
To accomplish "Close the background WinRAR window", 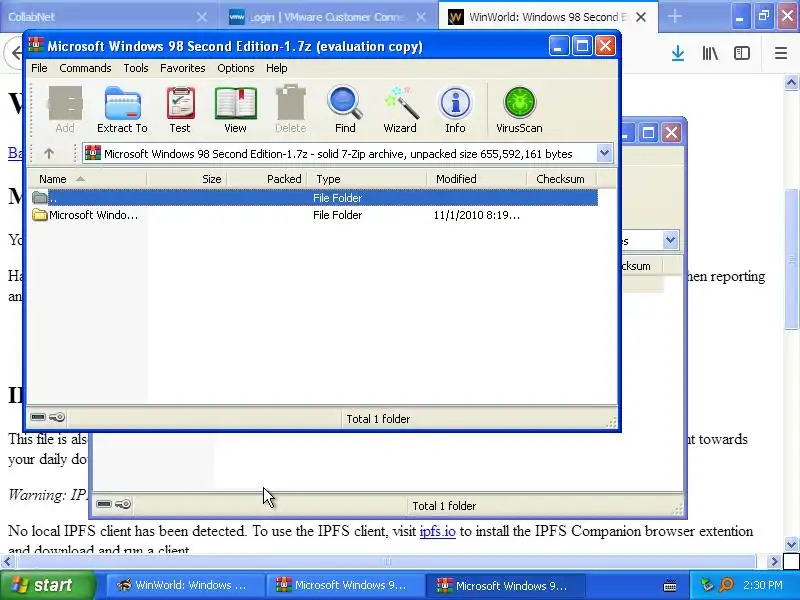I will tap(671, 133).
